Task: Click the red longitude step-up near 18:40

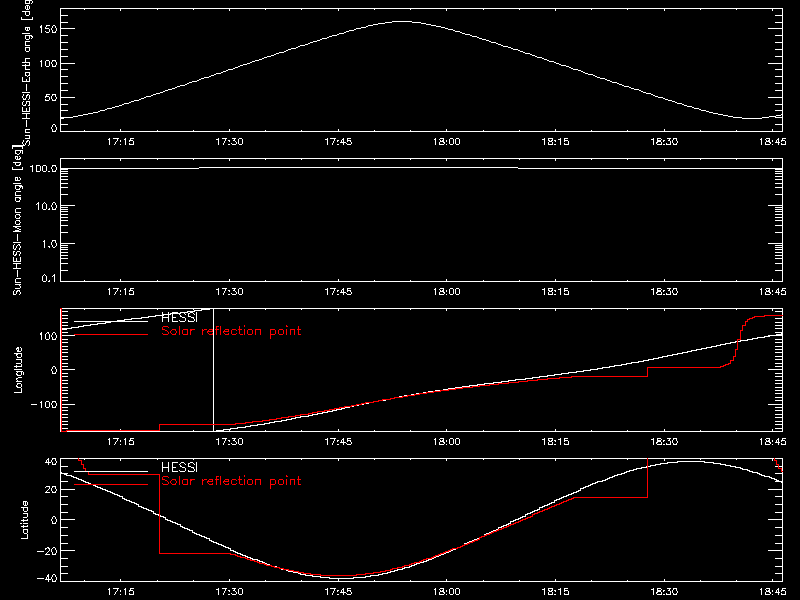Action: [738, 341]
